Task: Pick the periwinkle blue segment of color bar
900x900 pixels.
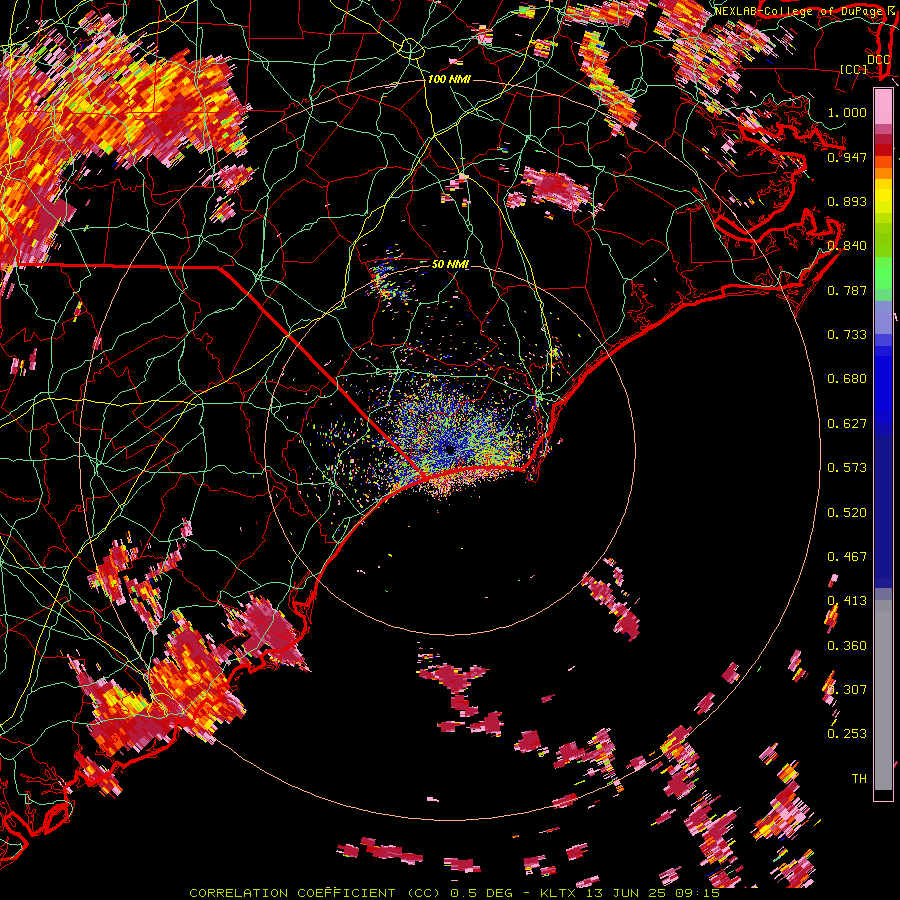Action: point(883,318)
